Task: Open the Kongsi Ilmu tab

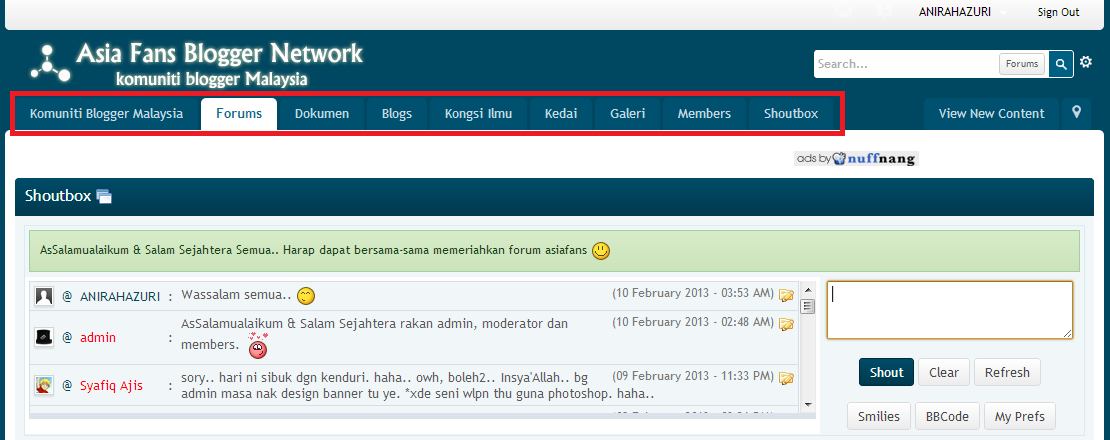Action: click(x=479, y=113)
